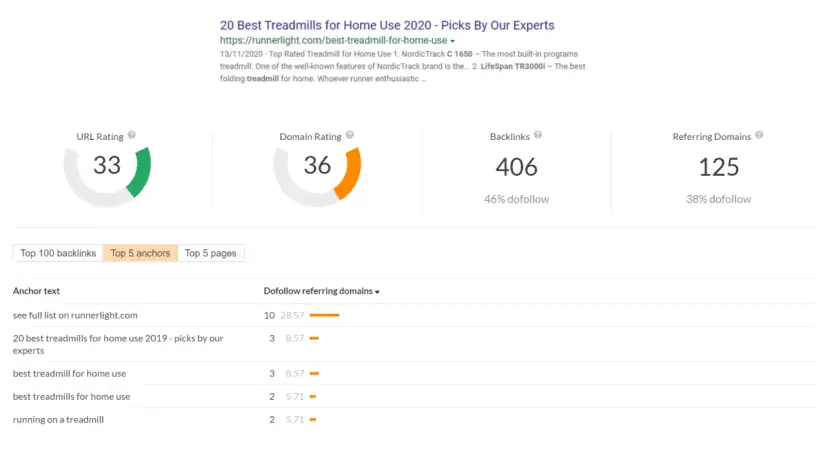The height and width of the screenshot is (459, 830).
Task: Click the URL Rating help icon
Action: click(132, 135)
